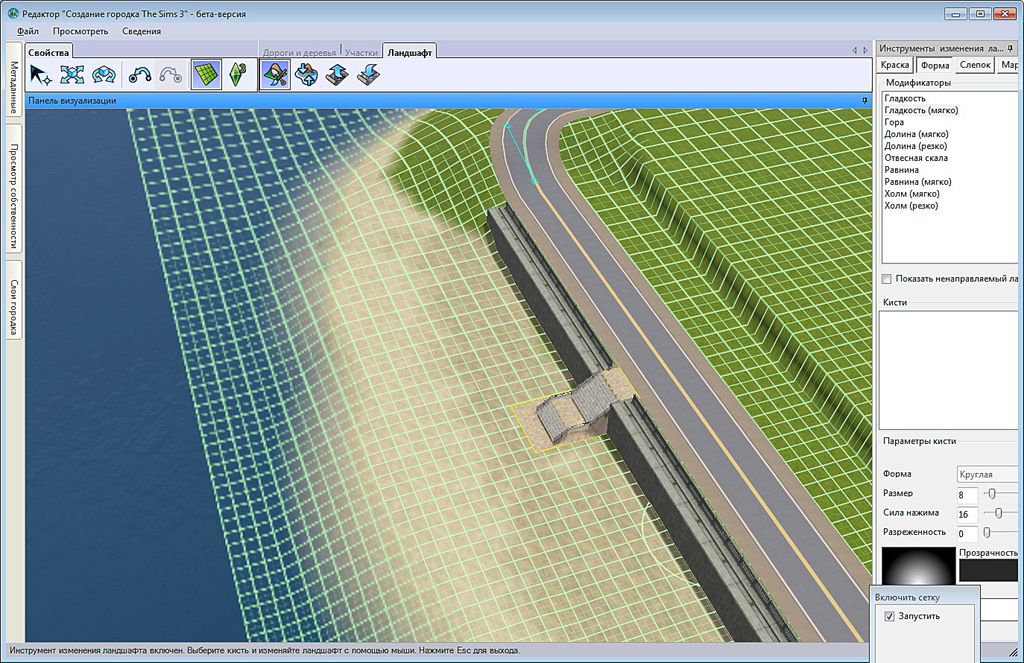1024x663 pixels.
Task: Click the green plumbob Sims 3 icon
Action: click(238, 74)
